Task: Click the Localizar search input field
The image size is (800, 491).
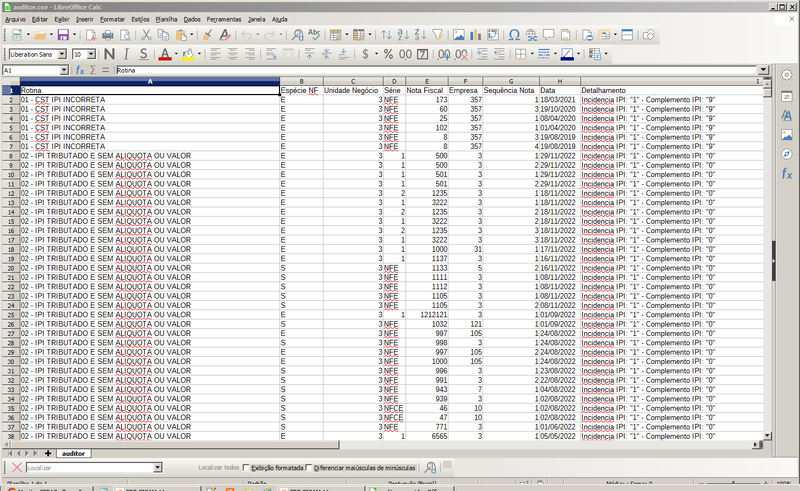Action: pyautogui.click(x=90, y=468)
